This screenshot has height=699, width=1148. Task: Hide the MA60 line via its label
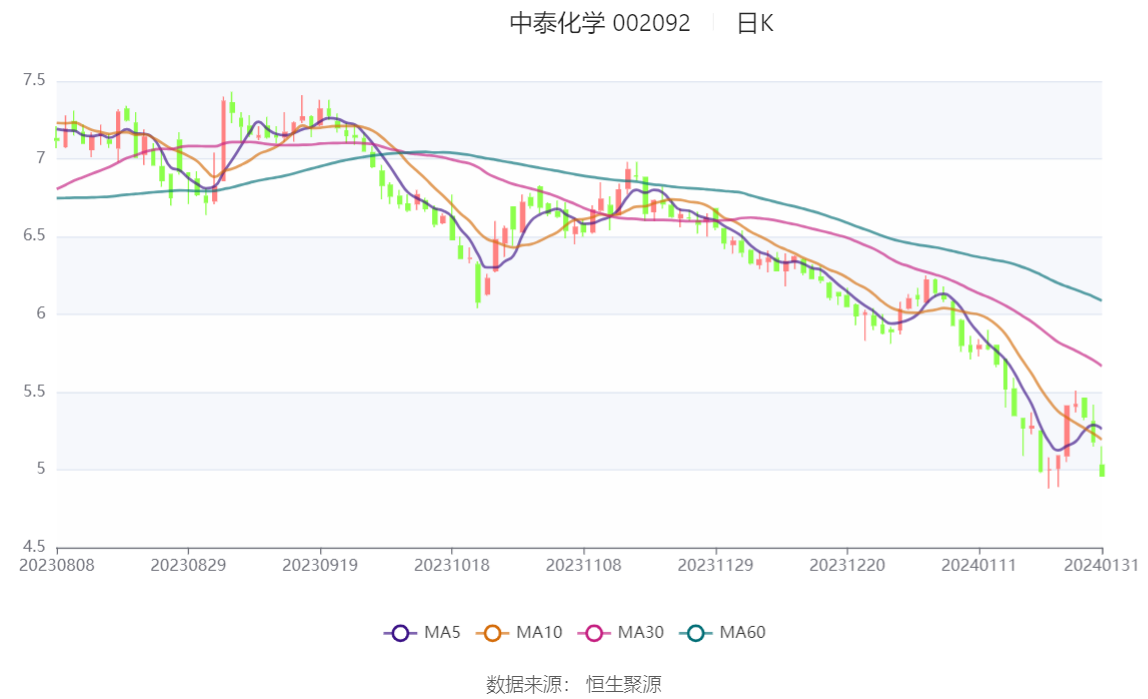742,632
